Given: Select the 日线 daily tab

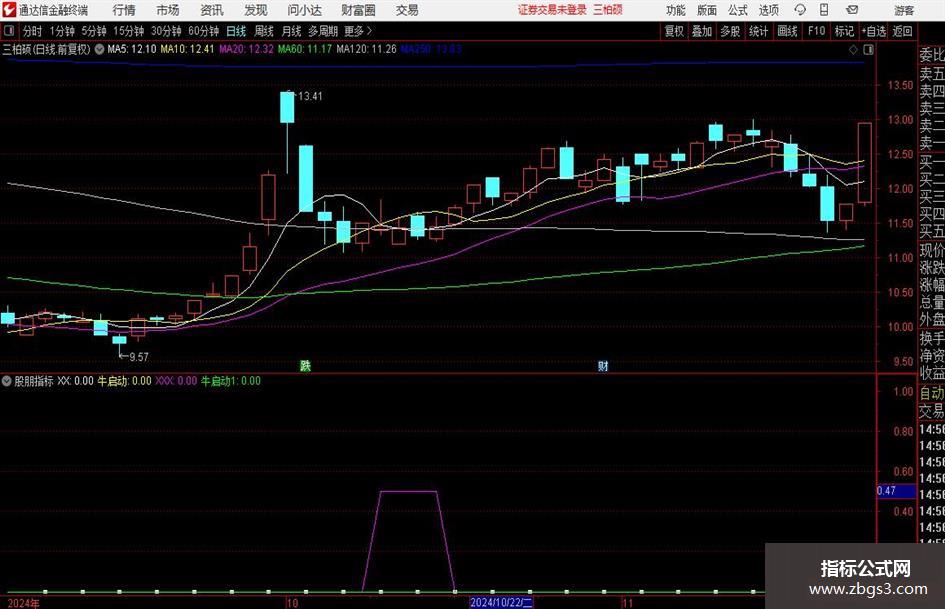Looking at the screenshot, I should (x=236, y=31).
